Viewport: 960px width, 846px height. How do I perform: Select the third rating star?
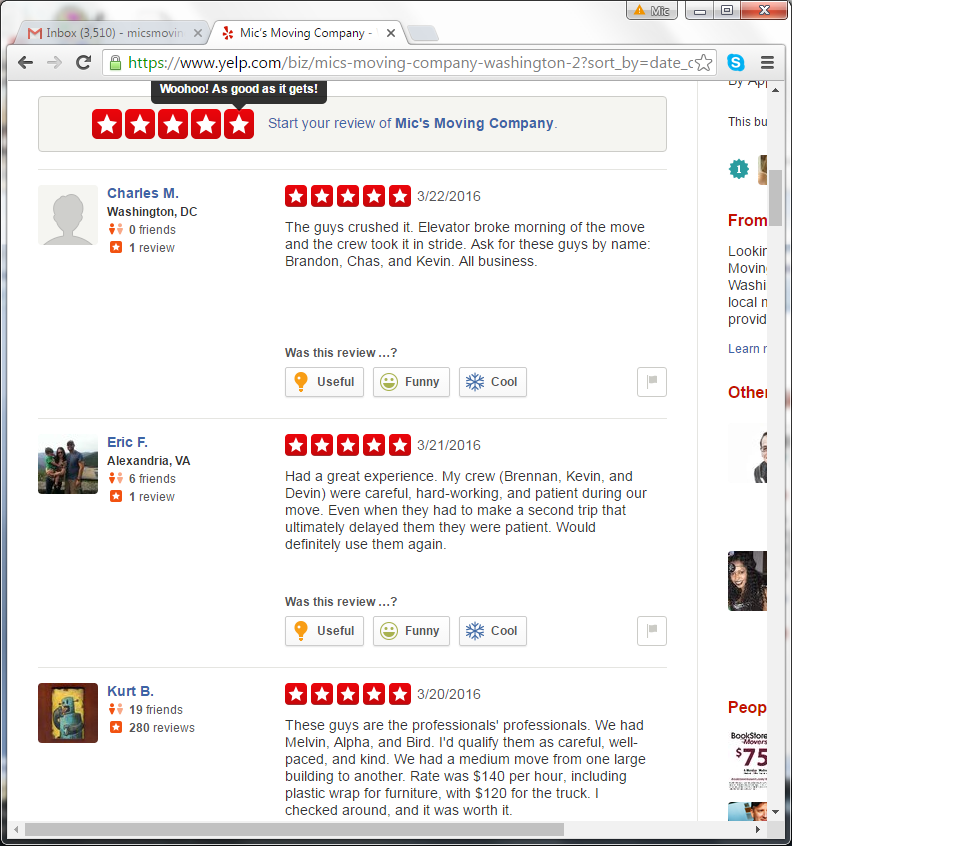coord(173,124)
